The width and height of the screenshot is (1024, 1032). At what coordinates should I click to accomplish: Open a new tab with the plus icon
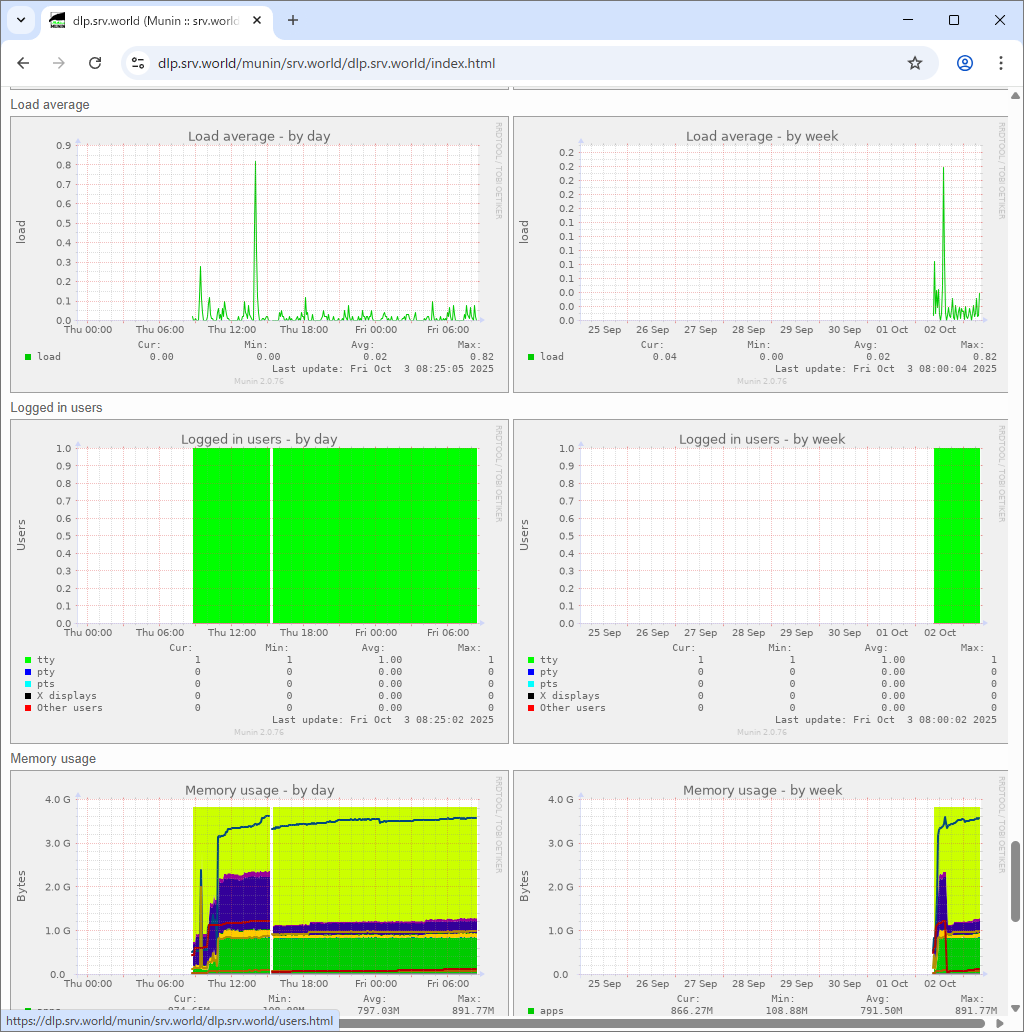point(290,20)
